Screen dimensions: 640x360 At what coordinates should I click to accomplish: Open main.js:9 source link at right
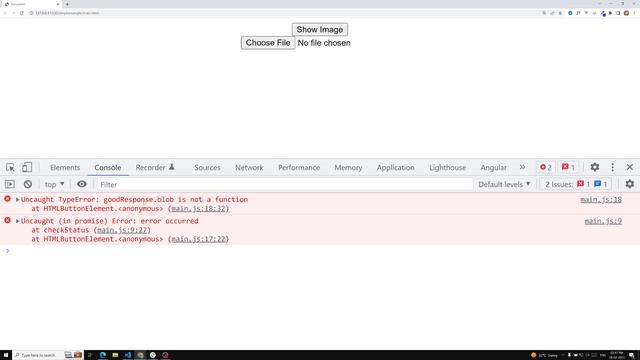[603, 221]
